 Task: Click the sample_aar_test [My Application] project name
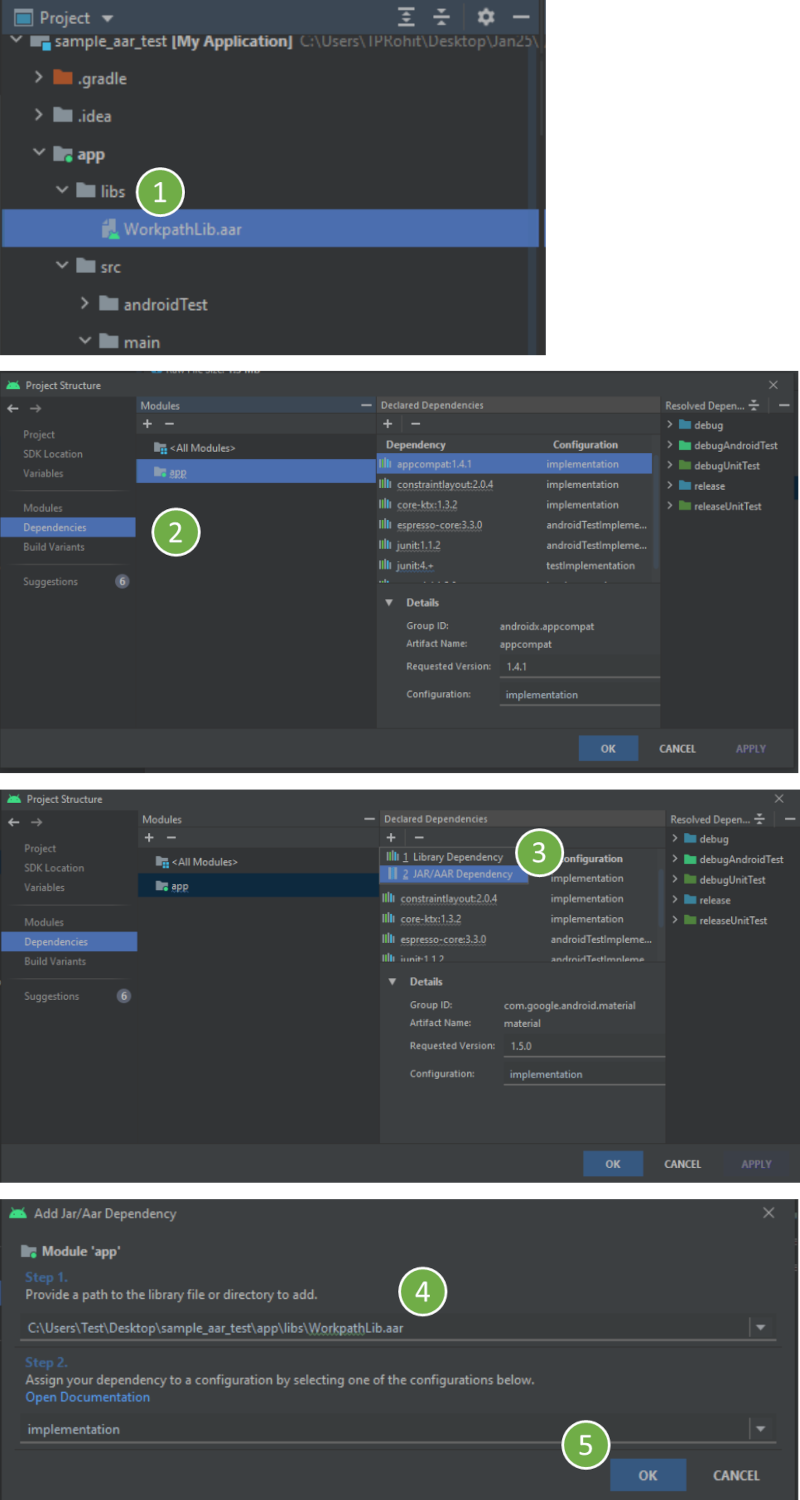[174, 41]
